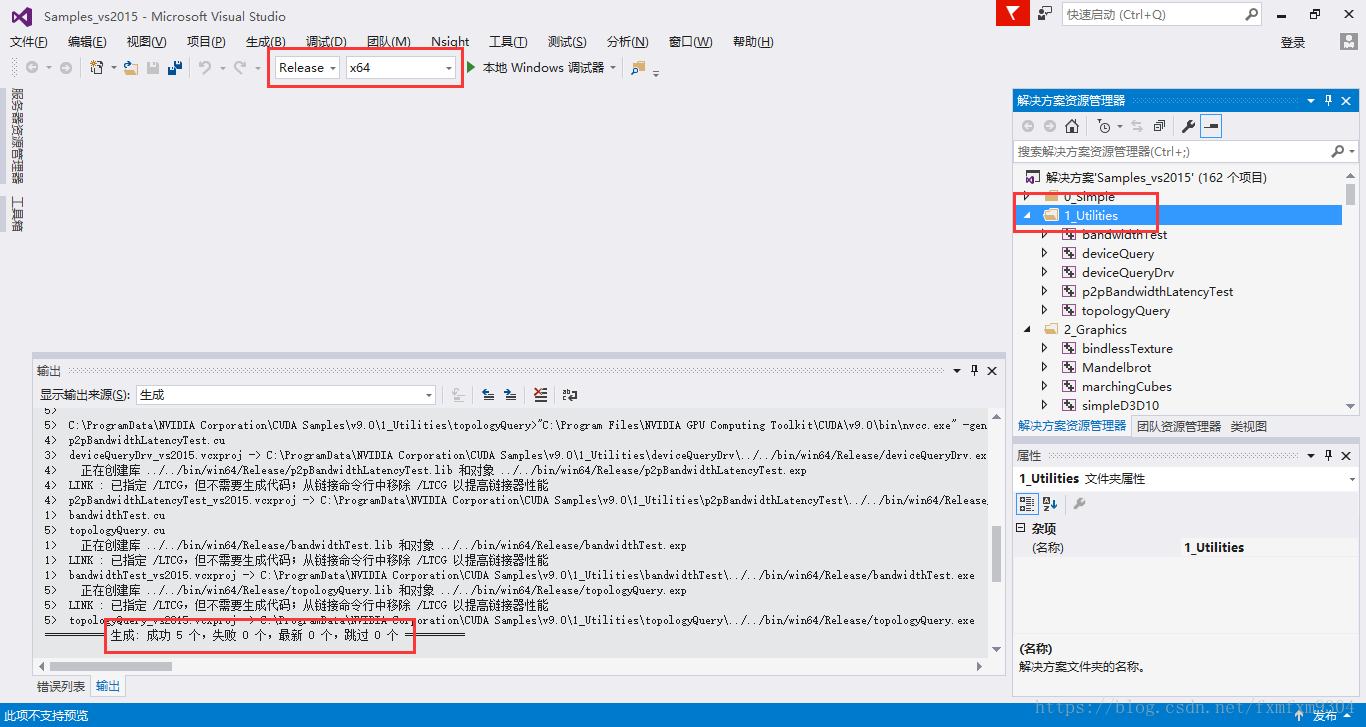Click the notifications icon near Quick Launch

point(1045,14)
